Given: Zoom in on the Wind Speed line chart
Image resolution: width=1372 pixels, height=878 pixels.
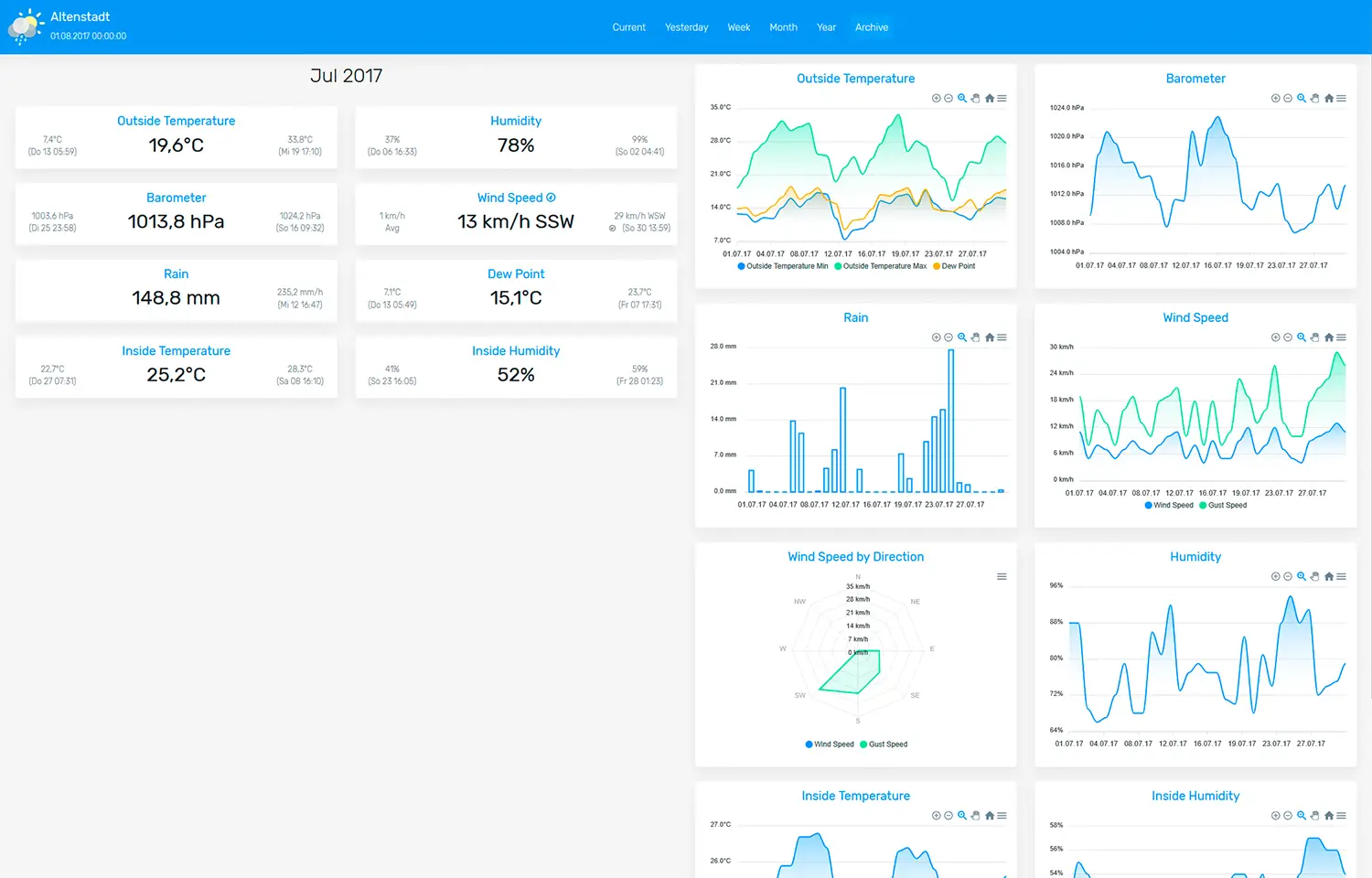Looking at the screenshot, I should (1275, 337).
